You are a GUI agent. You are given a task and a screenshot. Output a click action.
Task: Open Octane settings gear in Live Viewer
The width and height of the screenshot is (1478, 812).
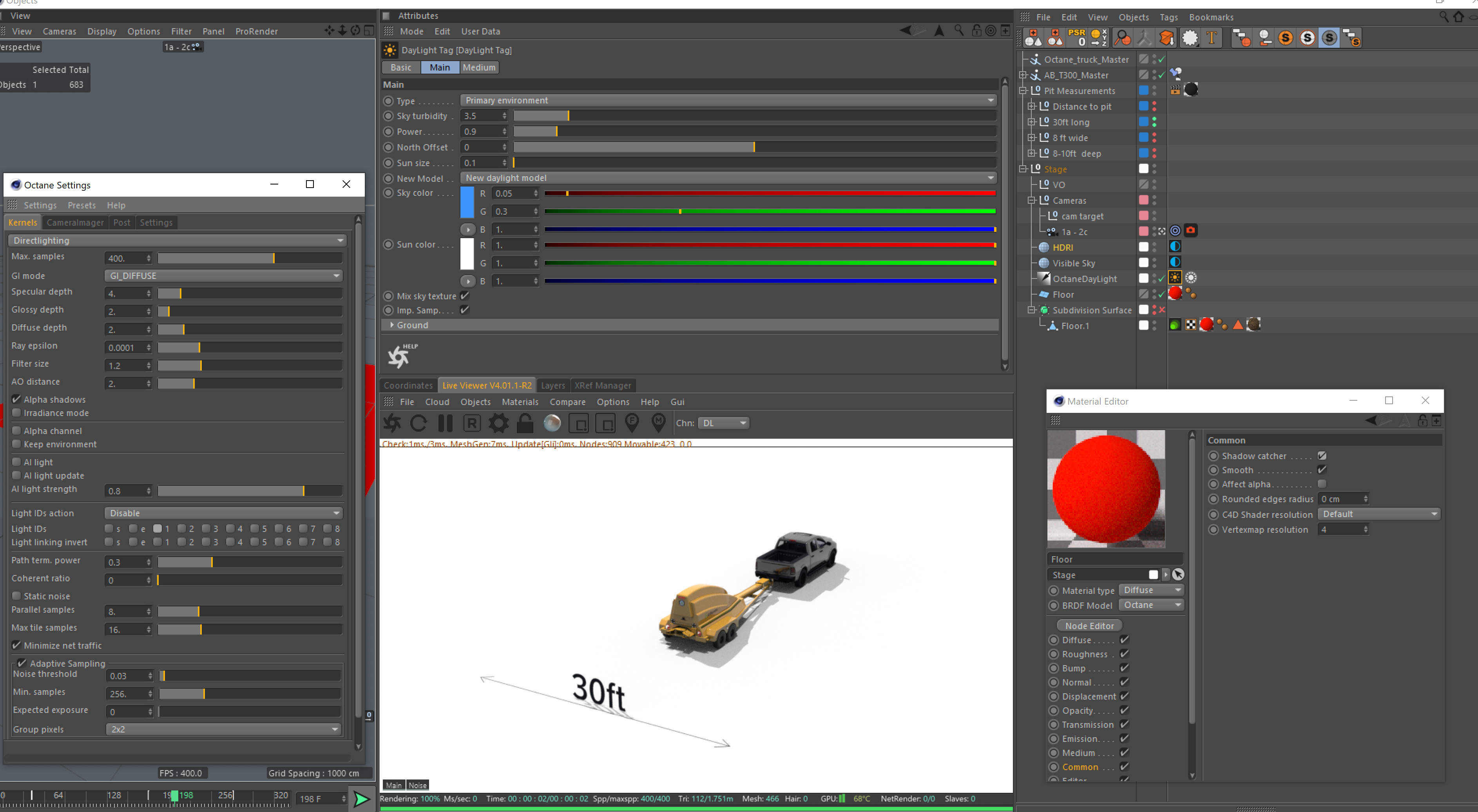[x=498, y=423]
